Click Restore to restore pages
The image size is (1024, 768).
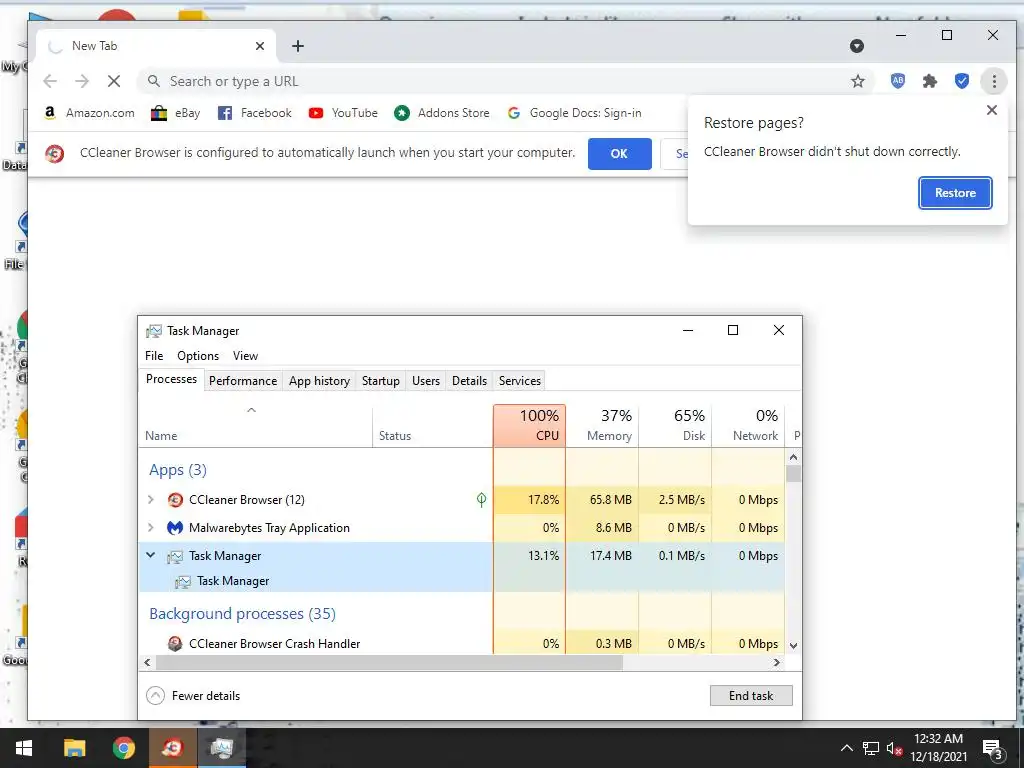coord(955,193)
